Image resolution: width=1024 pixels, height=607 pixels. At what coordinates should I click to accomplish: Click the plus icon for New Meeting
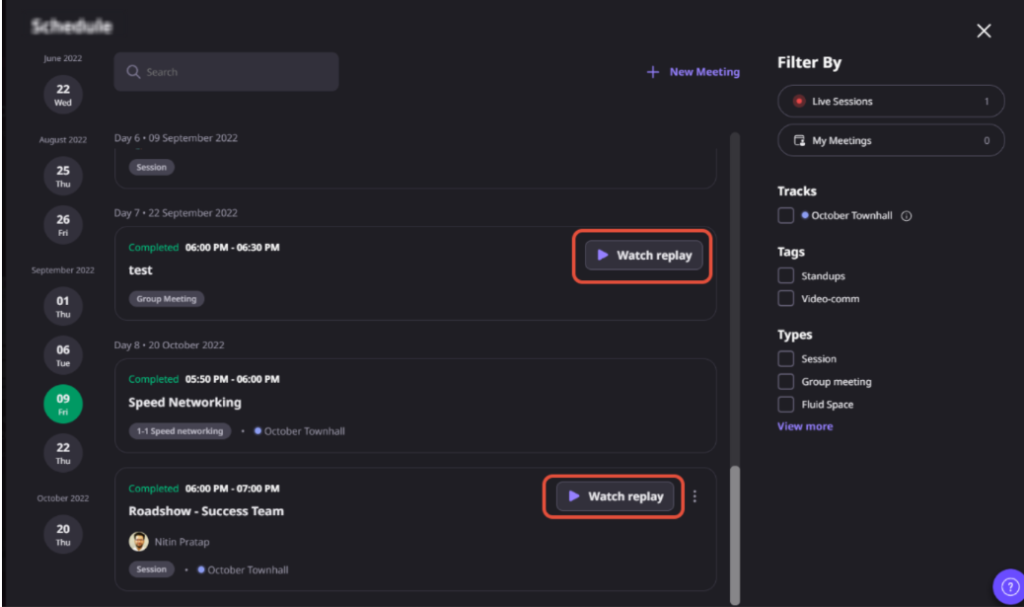pyautogui.click(x=653, y=72)
